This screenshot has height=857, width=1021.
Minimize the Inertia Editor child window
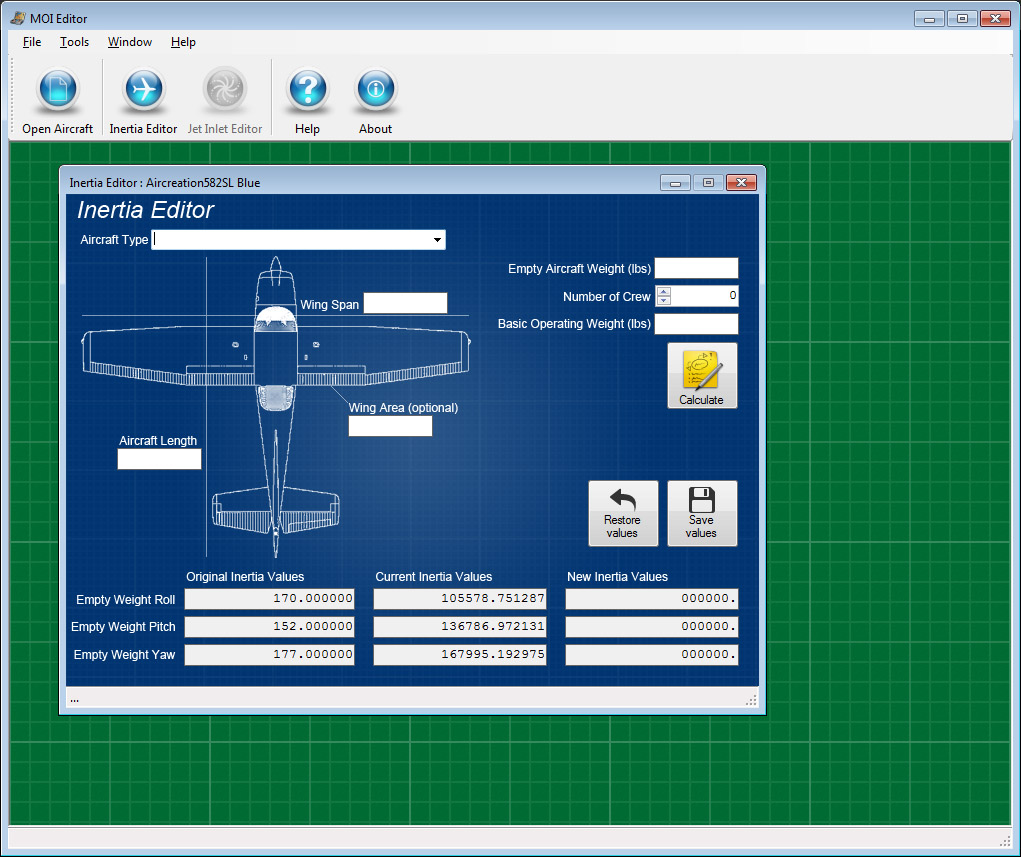coord(675,183)
